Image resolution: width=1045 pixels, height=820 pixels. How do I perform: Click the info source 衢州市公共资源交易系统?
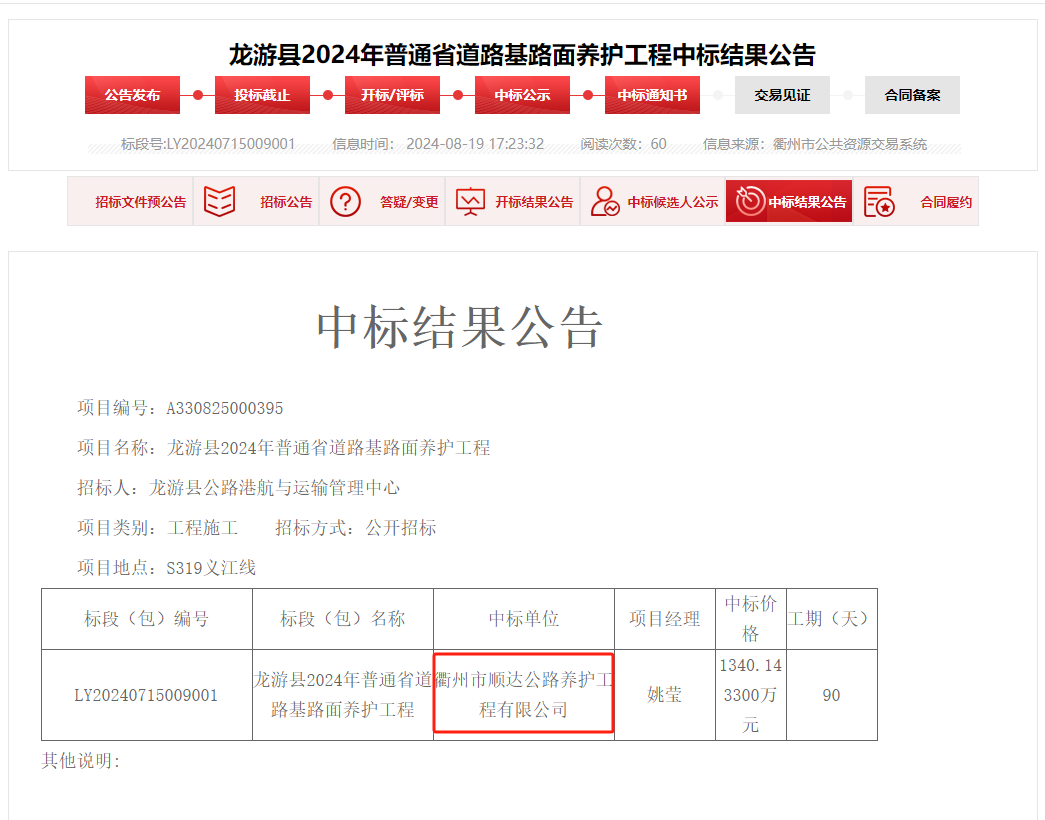[850, 144]
